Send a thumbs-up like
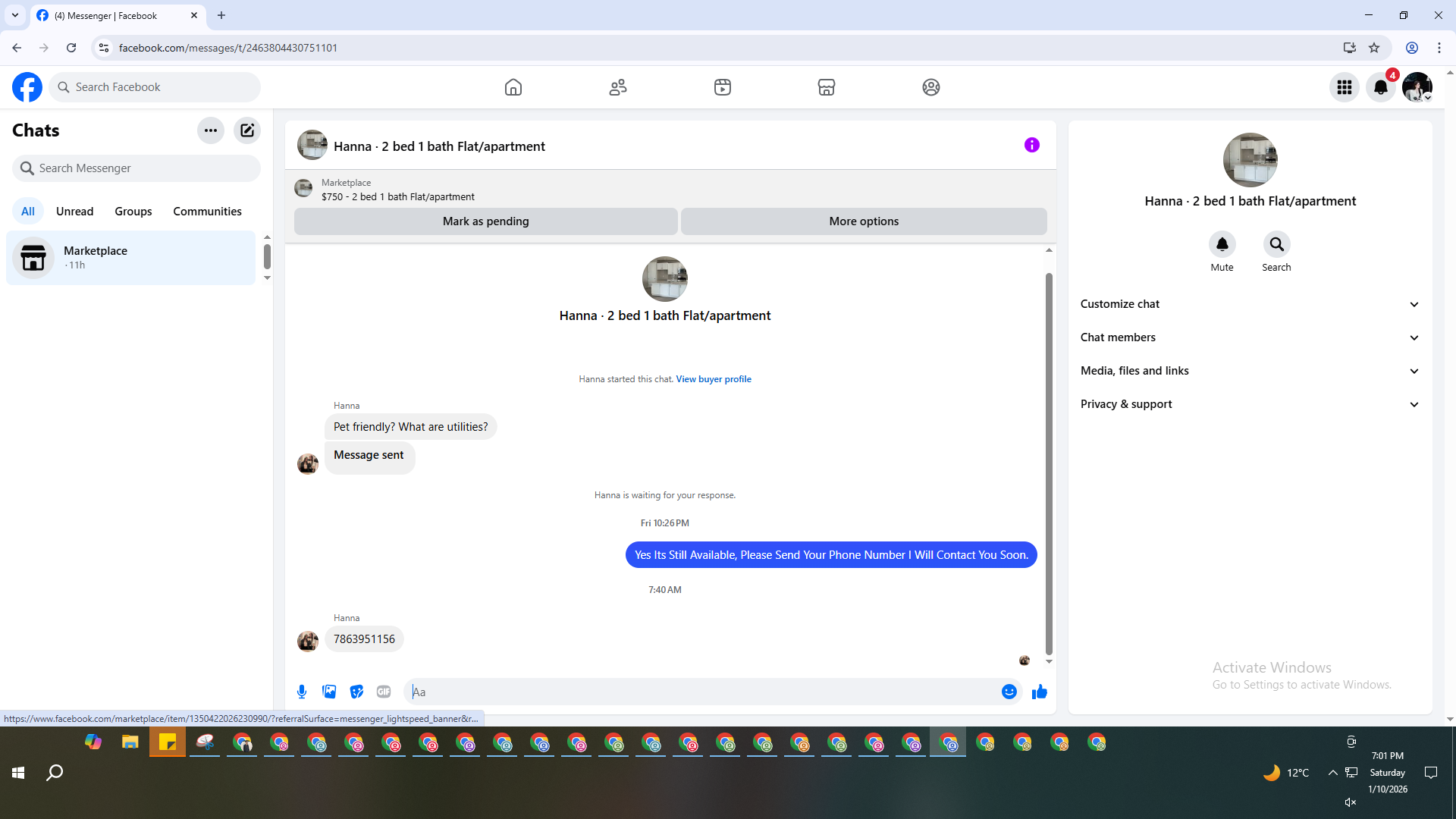Viewport: 1456px width, 819px height. click(1039, 692)
